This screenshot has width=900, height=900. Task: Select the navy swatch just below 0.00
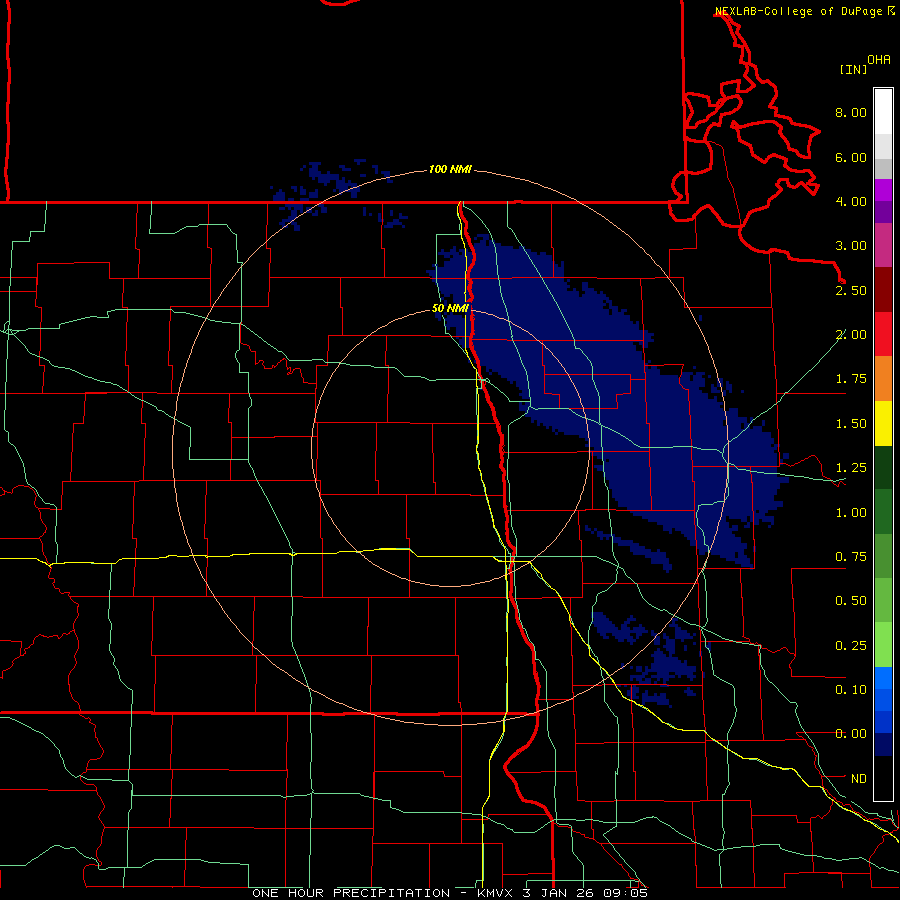click(883, 745)
